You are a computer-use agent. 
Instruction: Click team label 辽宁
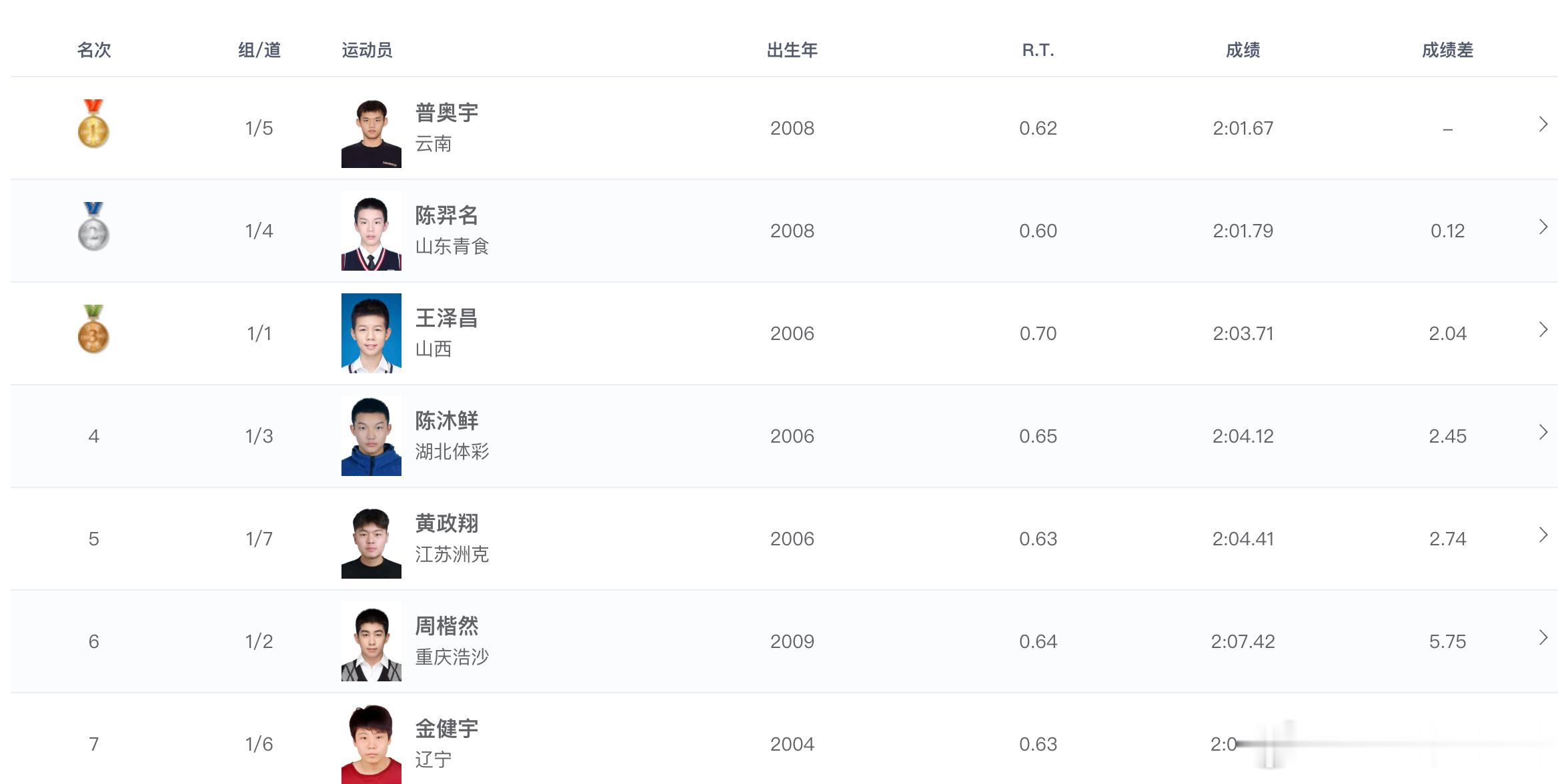pyautogui.click(x=434, y=760)
